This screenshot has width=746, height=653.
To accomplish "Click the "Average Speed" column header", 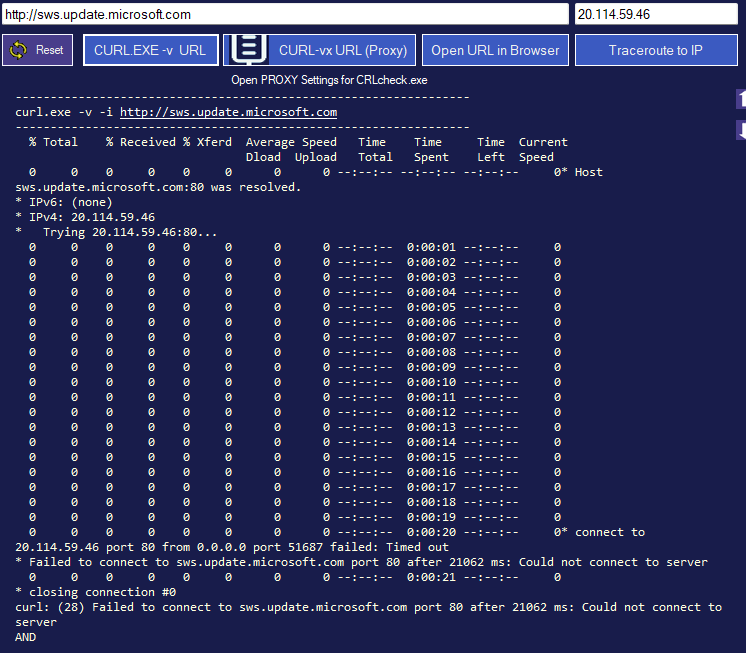I will tap(291, 142).
